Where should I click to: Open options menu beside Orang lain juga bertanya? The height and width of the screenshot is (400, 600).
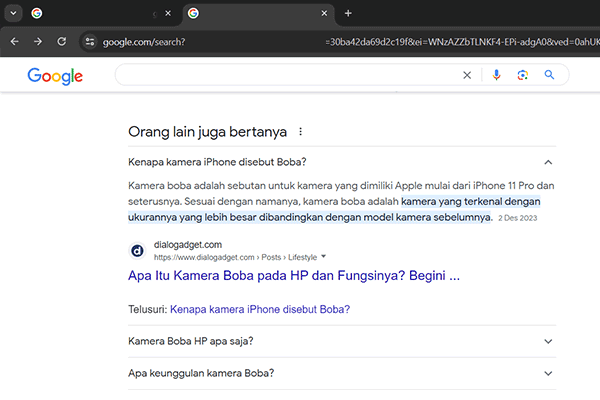300,132
